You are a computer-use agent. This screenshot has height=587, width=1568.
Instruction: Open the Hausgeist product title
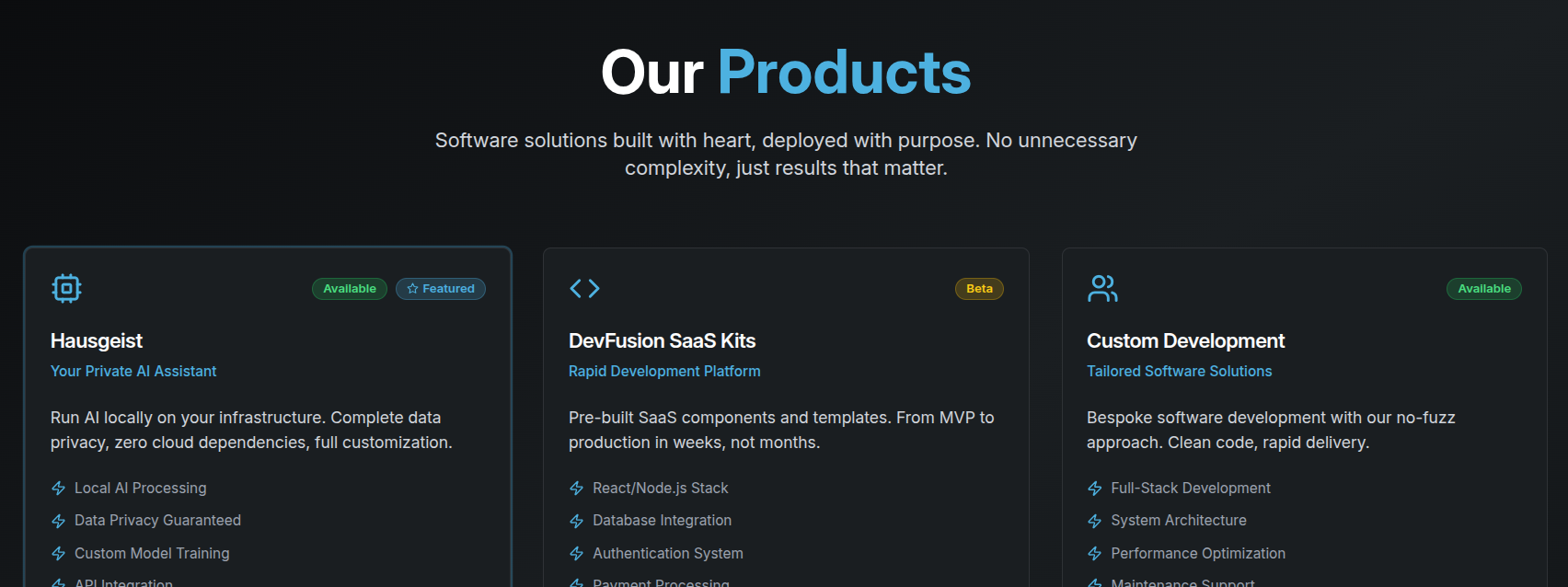(97, 340)
